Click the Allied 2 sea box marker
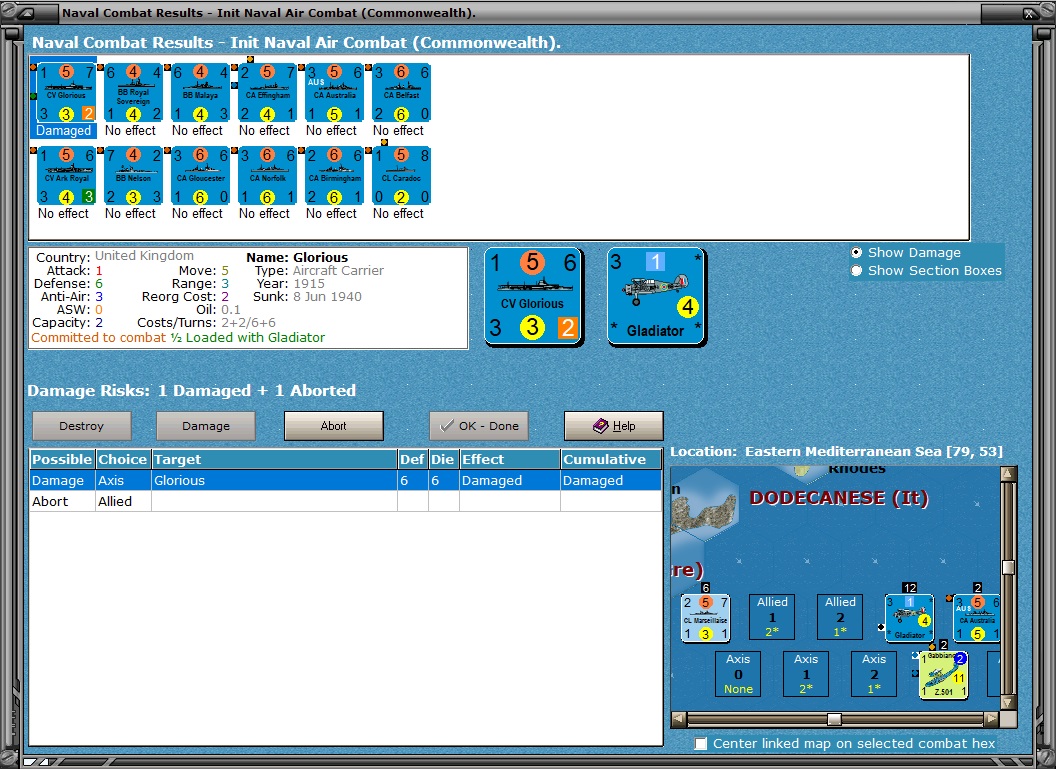Screen dimensions: 1056x769 [840, 617]
